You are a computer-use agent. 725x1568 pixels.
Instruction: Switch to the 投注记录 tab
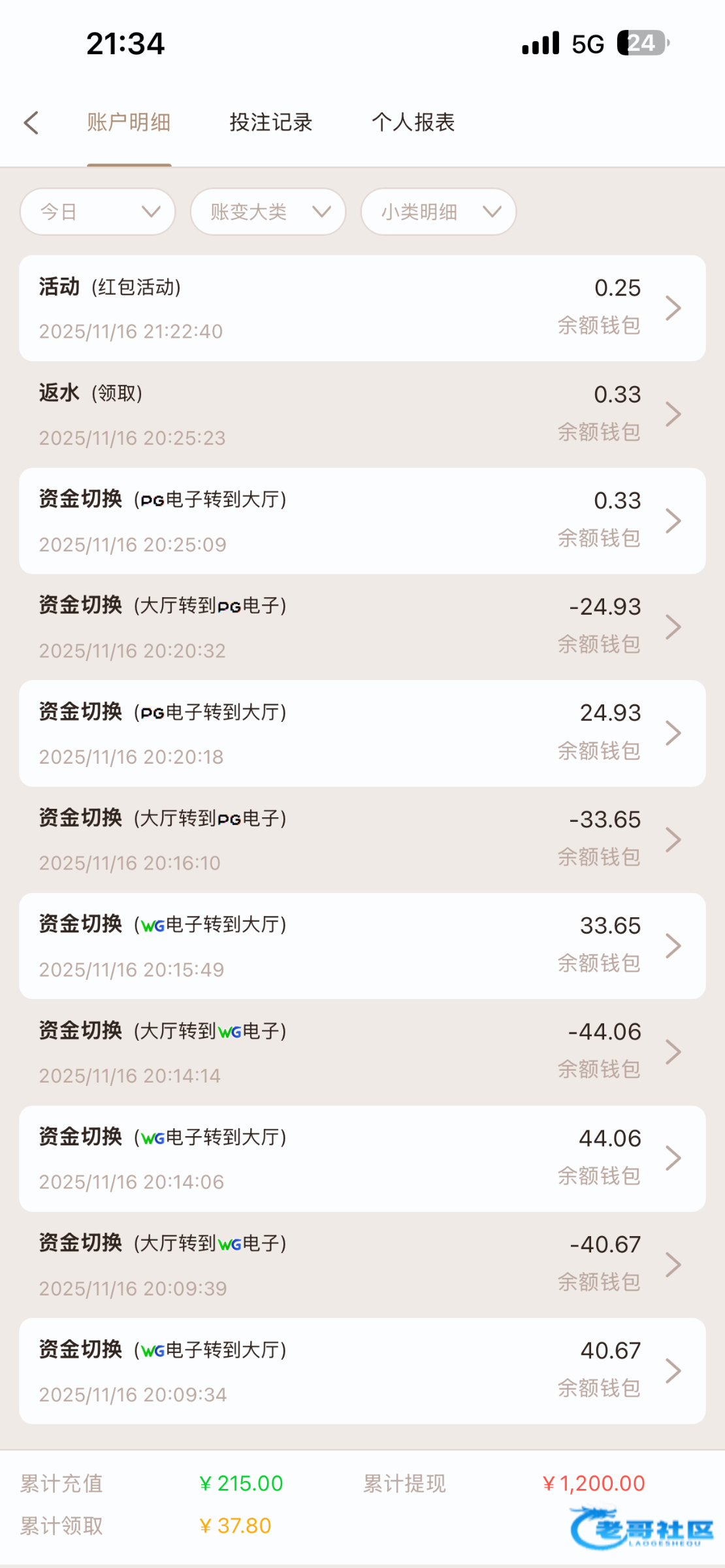coord(271,123)
